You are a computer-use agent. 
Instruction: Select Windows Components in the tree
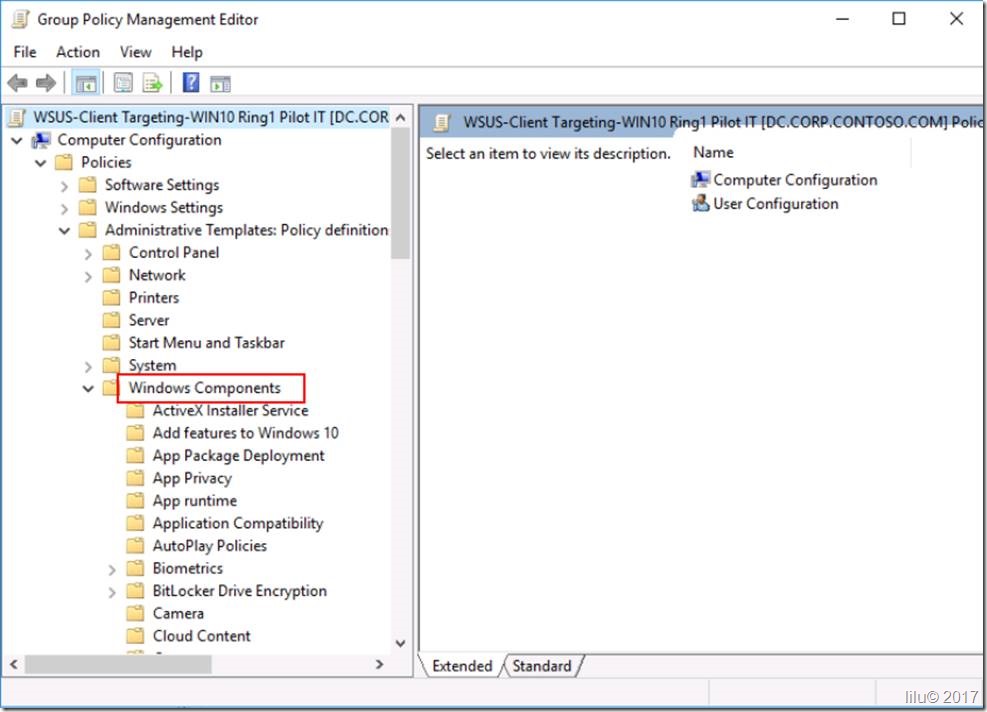[x=205, y=388]
